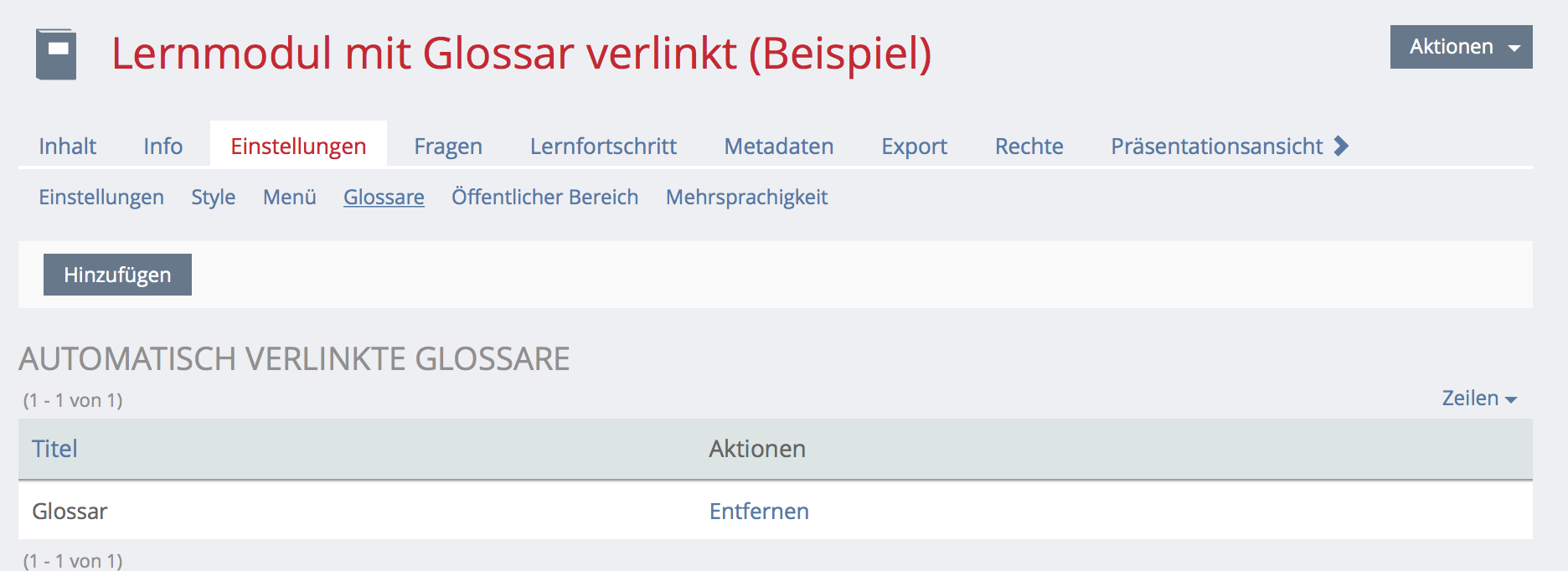Select the Einstellungen main tab
This screenshot has height=571, width=1568.
click(298, 147)
